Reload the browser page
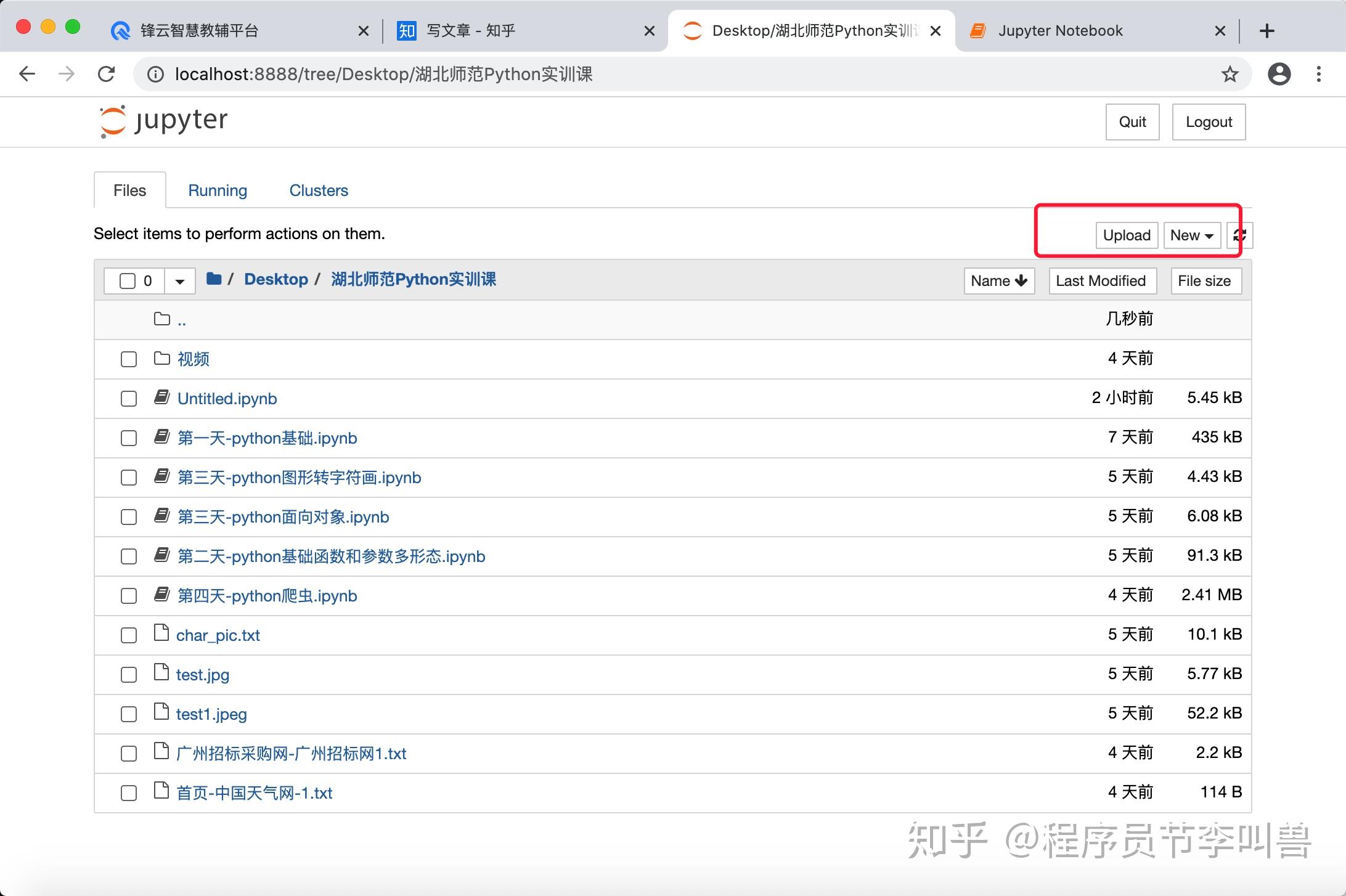The height and width of the screenshot is (896, 1346). (x=107, y=75)
